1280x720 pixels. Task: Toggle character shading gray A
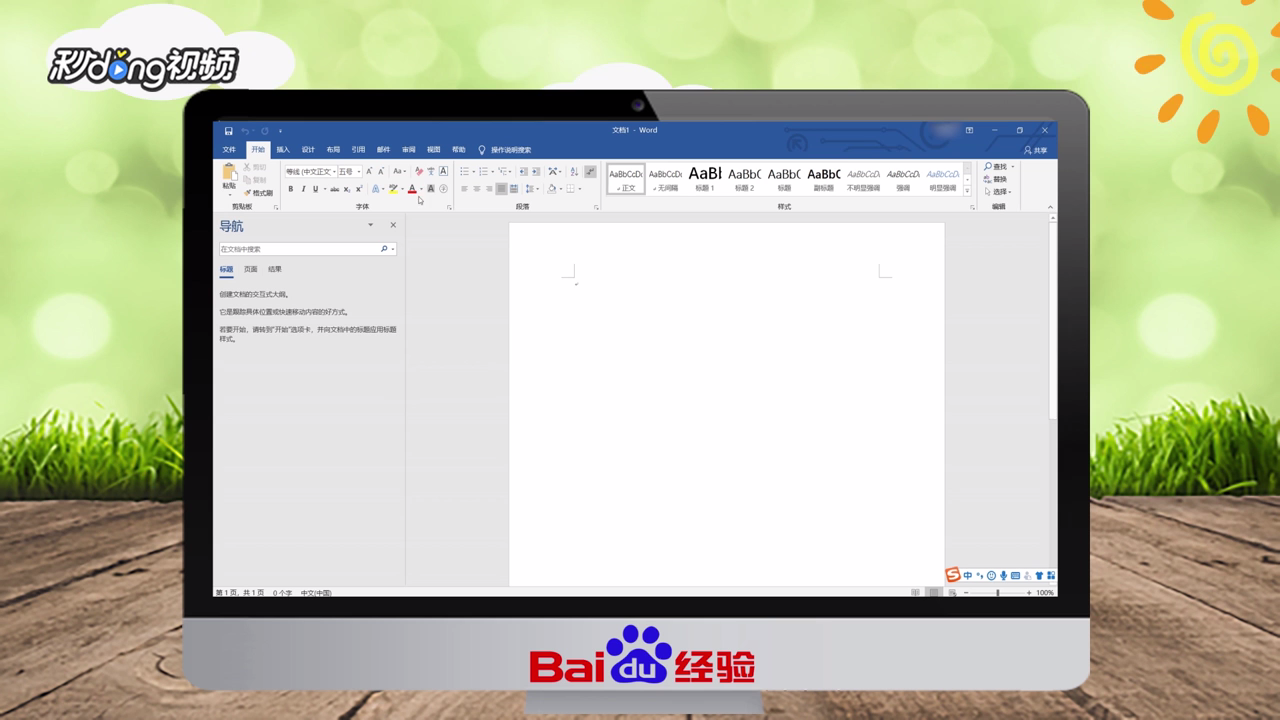[431, 189]
